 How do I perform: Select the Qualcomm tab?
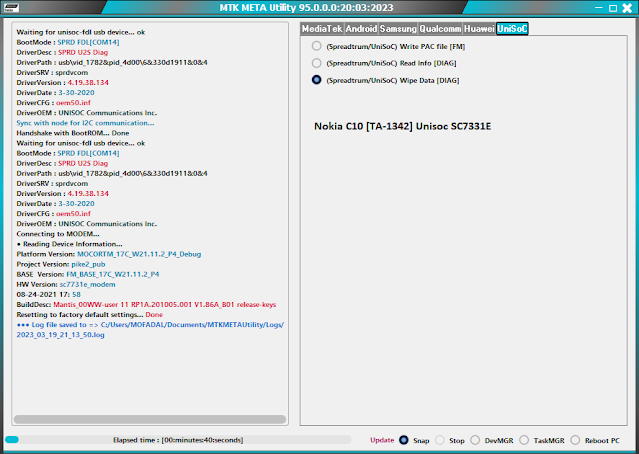click(x=440, y=29)
